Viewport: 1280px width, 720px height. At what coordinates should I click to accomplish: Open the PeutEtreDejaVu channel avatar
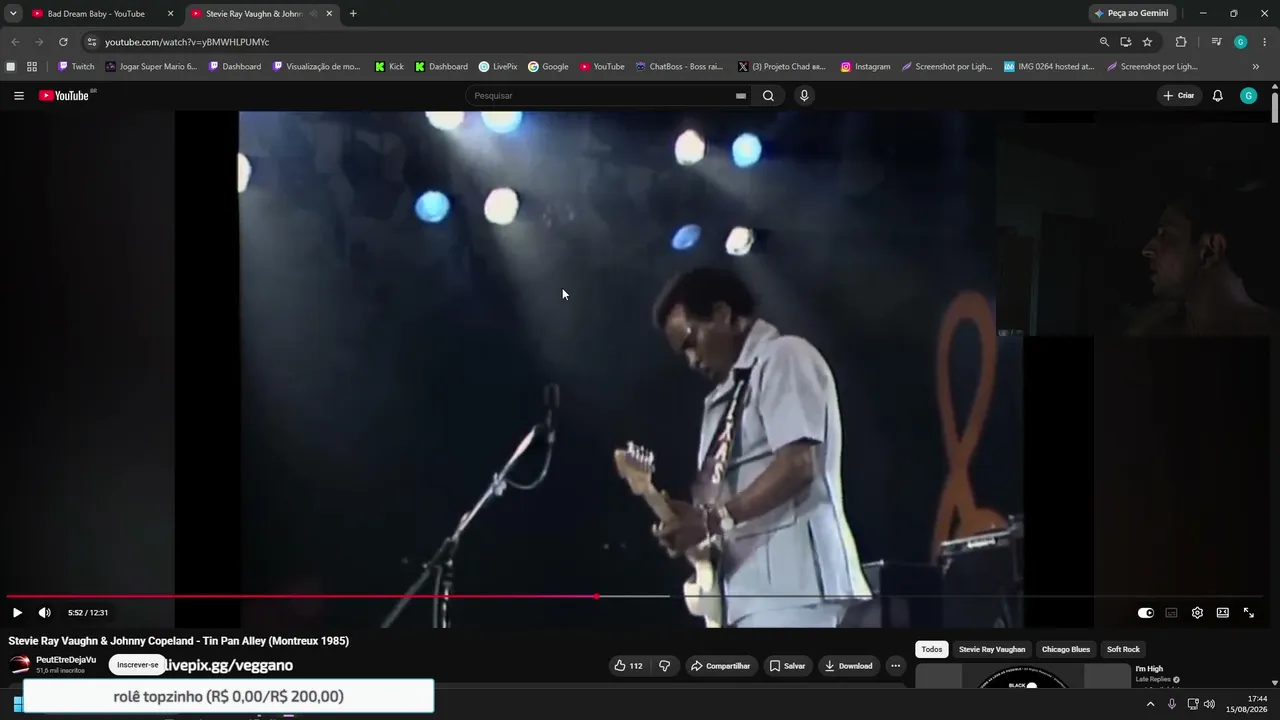[x=19, y=665]
